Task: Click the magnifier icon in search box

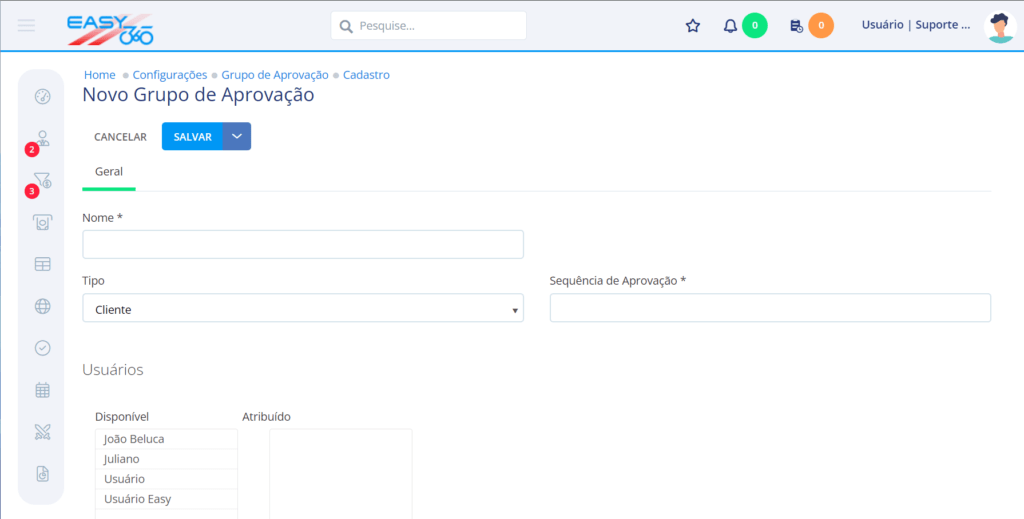Action: (346, 26)
